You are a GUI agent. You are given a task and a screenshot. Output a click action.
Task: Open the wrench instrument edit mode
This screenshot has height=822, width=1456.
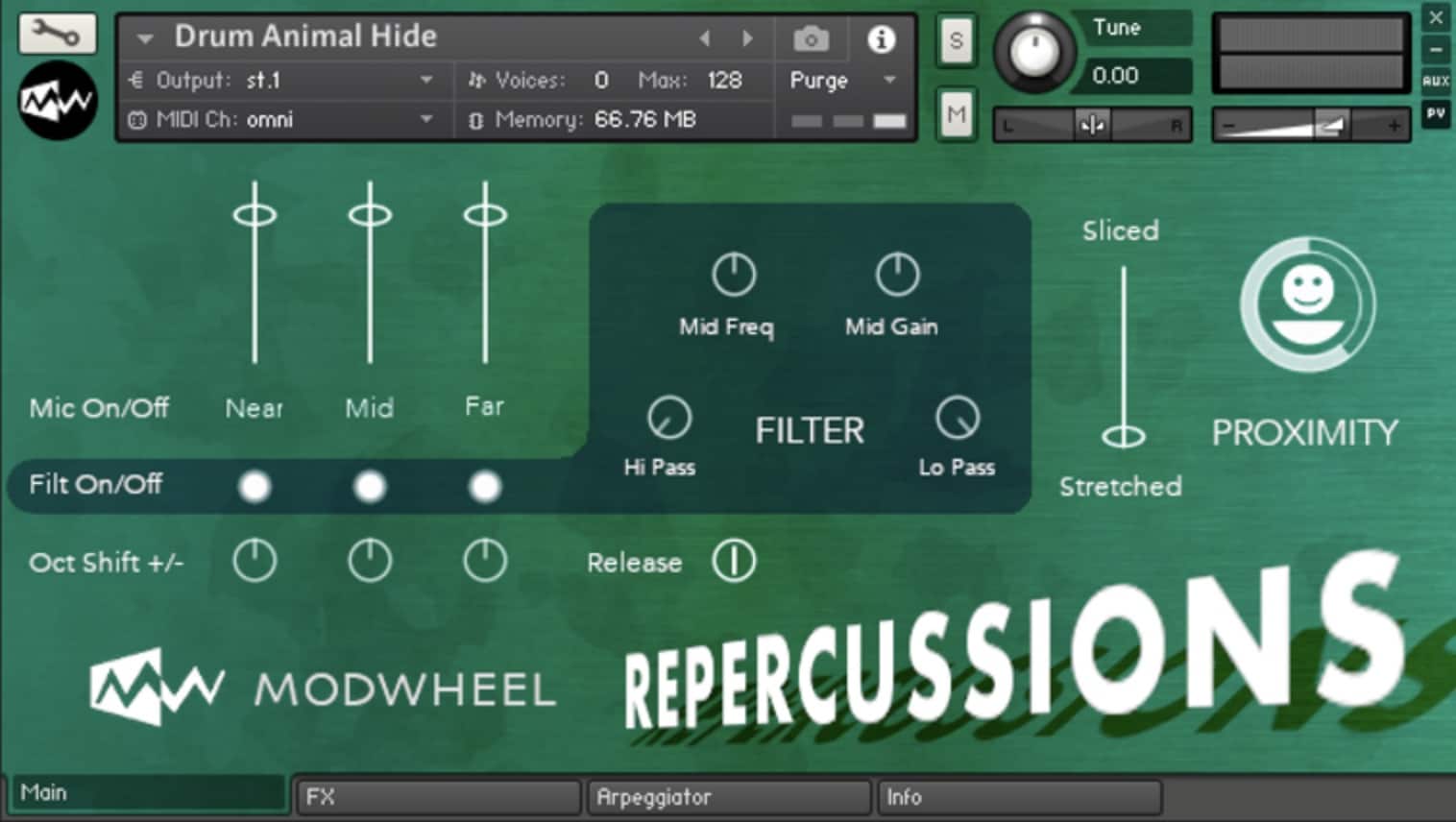pos(57,34)
